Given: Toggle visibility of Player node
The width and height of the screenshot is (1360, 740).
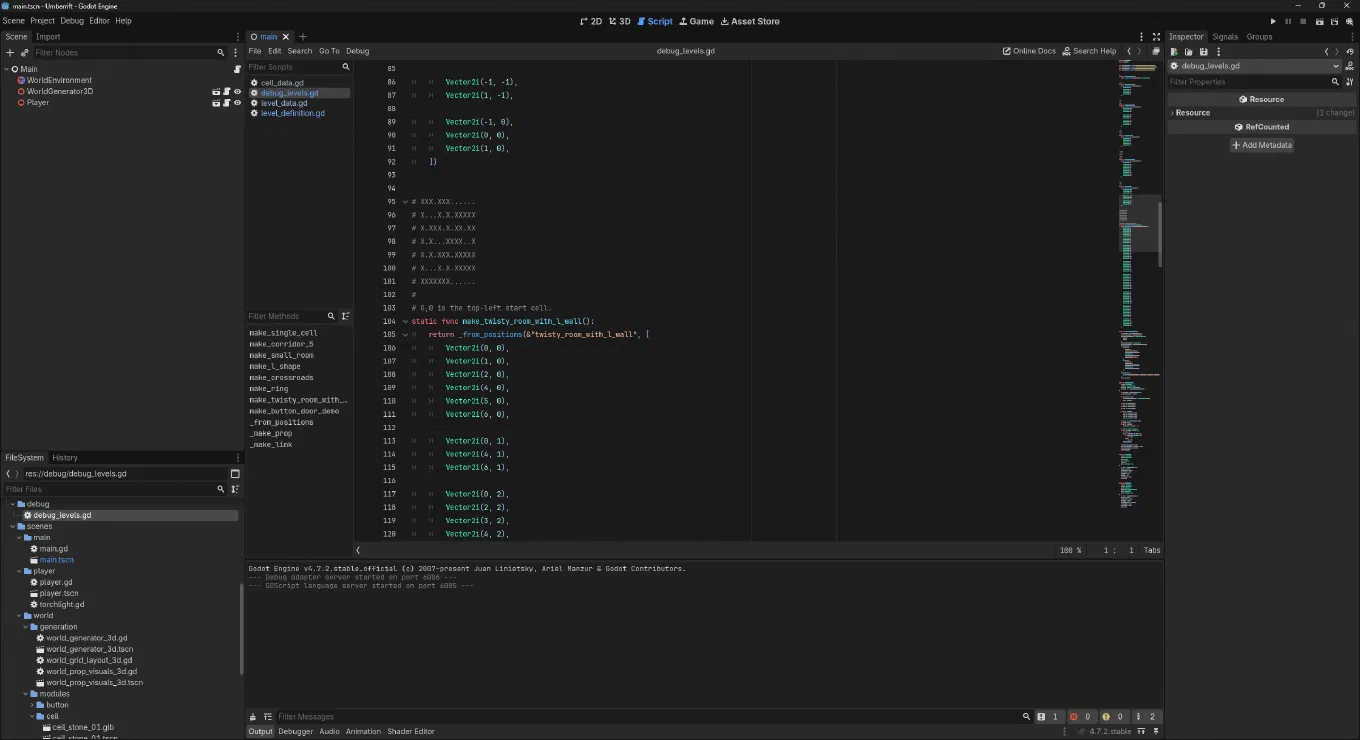Looking at the screenshot, I should pos(238,103).
